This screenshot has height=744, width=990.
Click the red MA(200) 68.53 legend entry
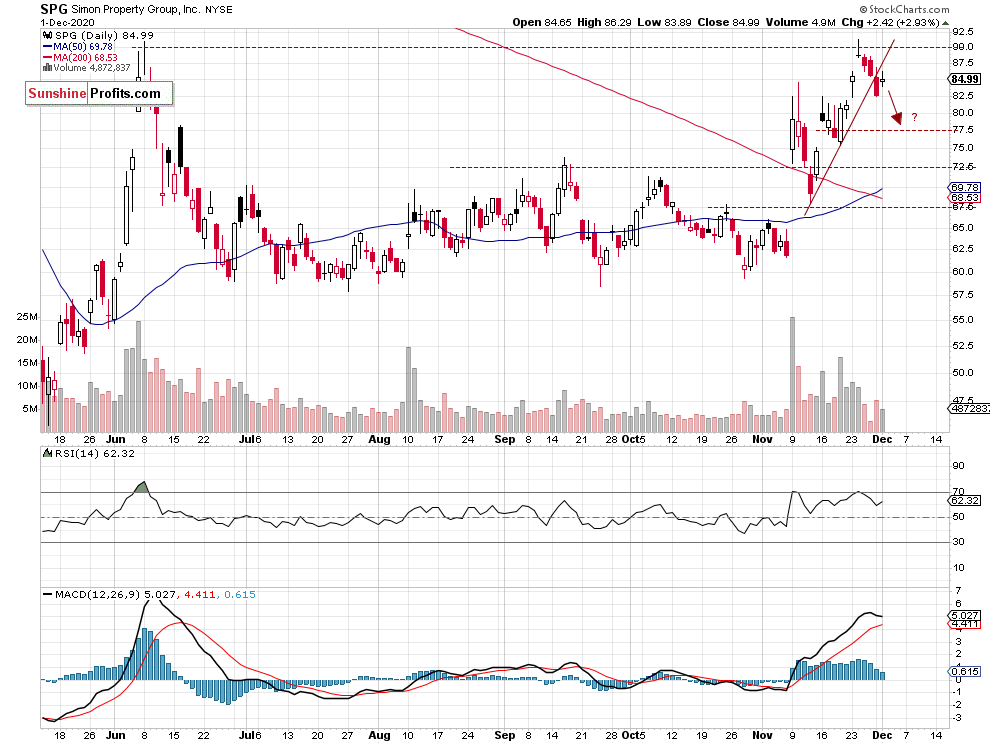(80, 57)
